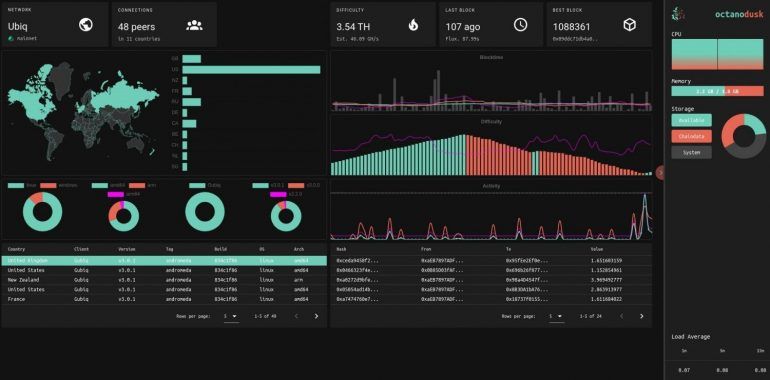Click the 1-5 of 48 pagination text
The width and height of the screenshot is (770, 380).
click(265, 317)
